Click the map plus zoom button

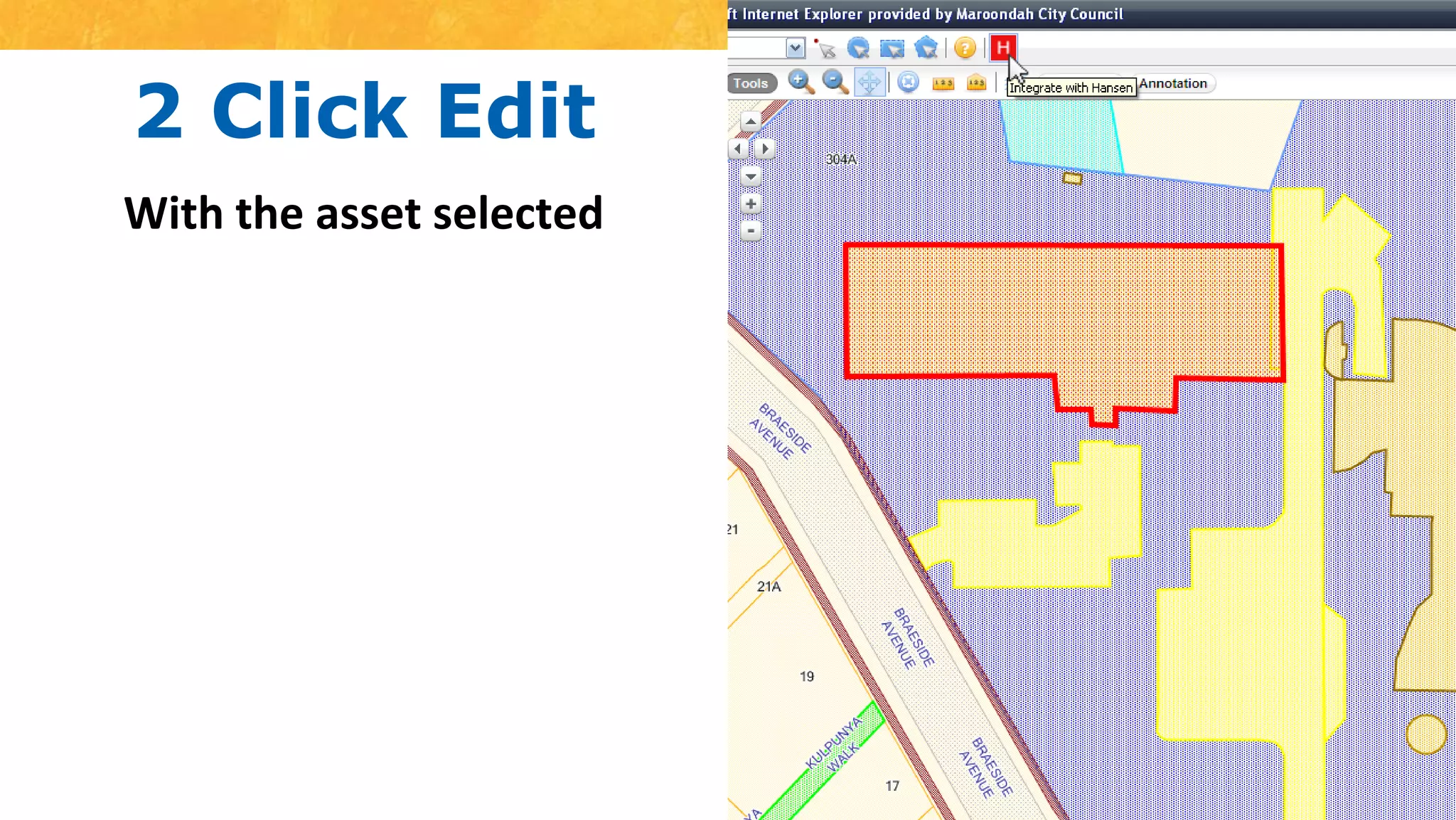coord(751,204)
